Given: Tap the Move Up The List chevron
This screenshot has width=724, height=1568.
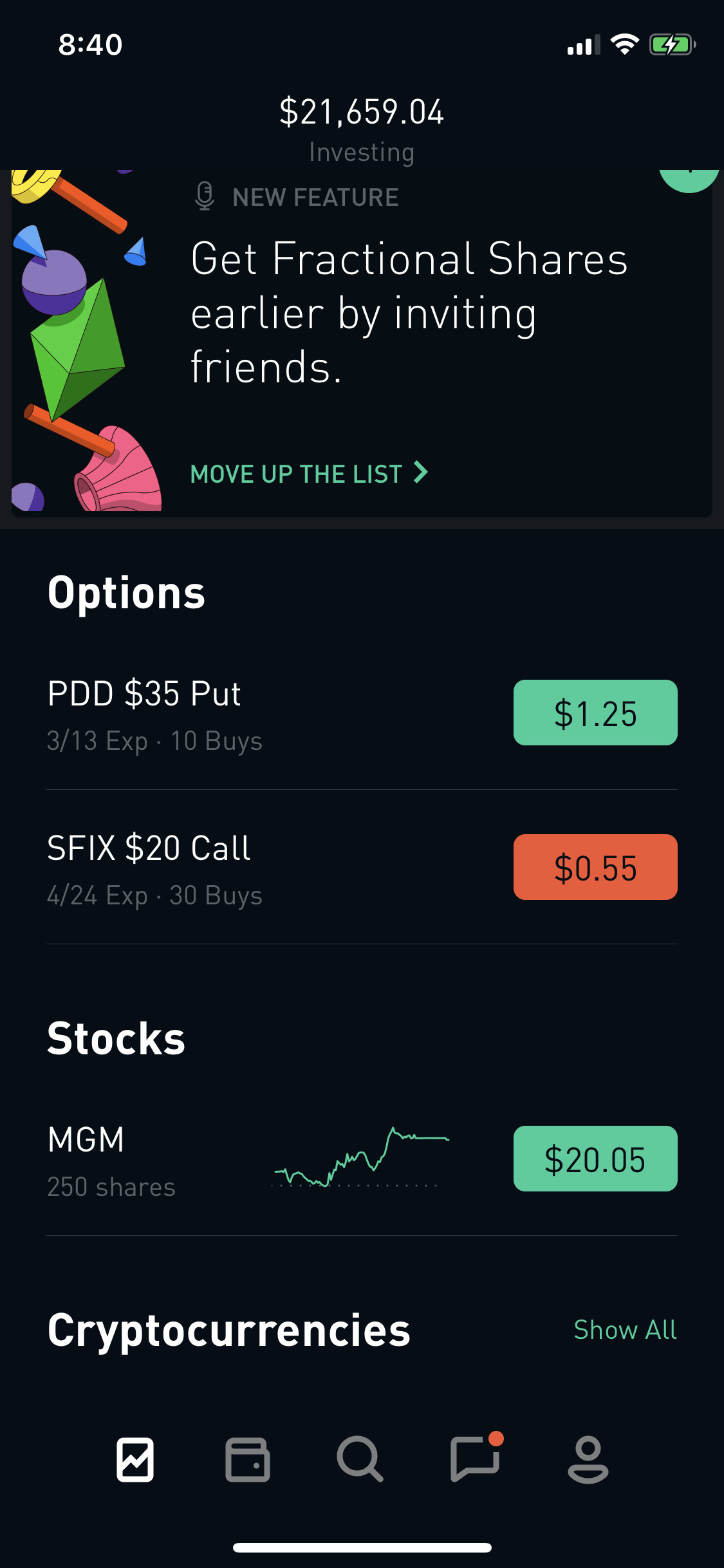Looking at the screenshot, I should pyautogui.click(x=421, y=473).
